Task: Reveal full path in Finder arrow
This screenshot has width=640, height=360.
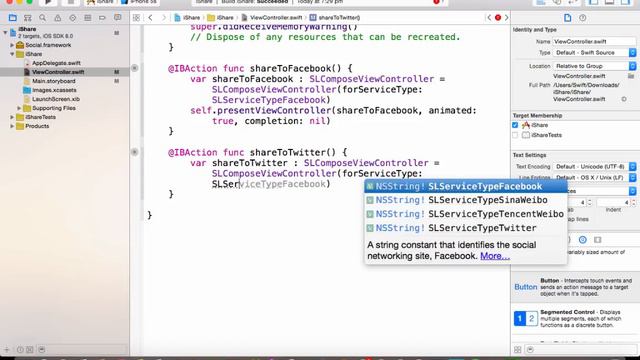Action: coord(624,99)
